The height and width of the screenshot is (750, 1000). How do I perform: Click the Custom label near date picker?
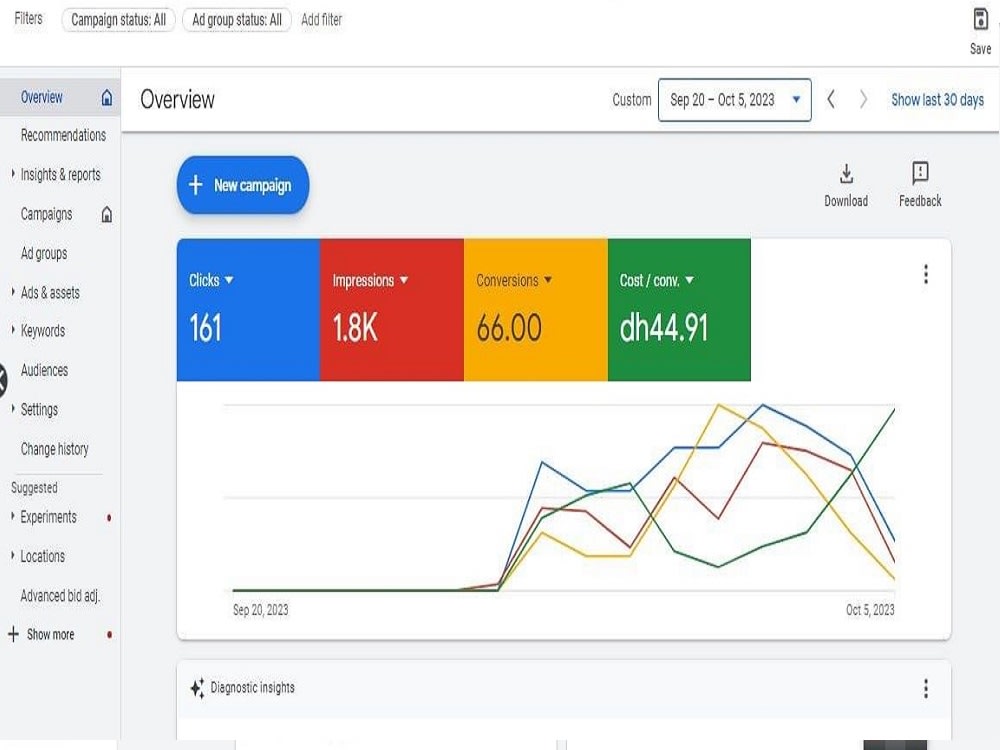click(631, 100)
